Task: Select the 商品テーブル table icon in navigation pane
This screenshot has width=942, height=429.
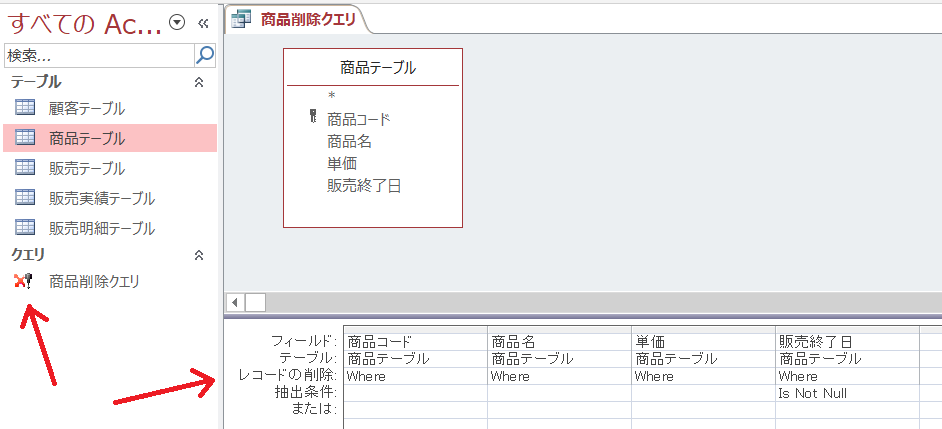Action: pyautogui.click(x=25, y=138)
